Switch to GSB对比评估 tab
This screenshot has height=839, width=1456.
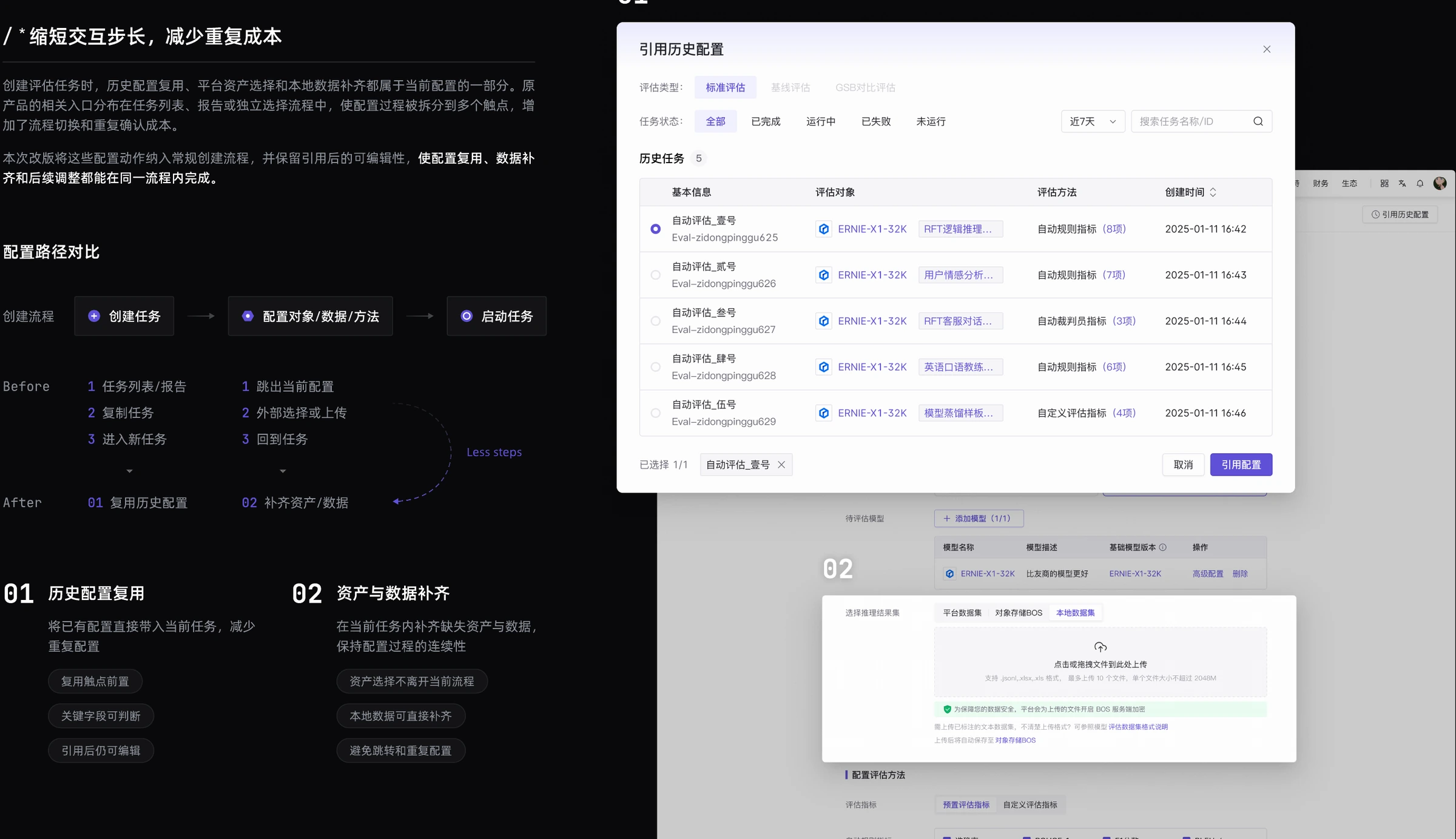(x=865, y=87)
